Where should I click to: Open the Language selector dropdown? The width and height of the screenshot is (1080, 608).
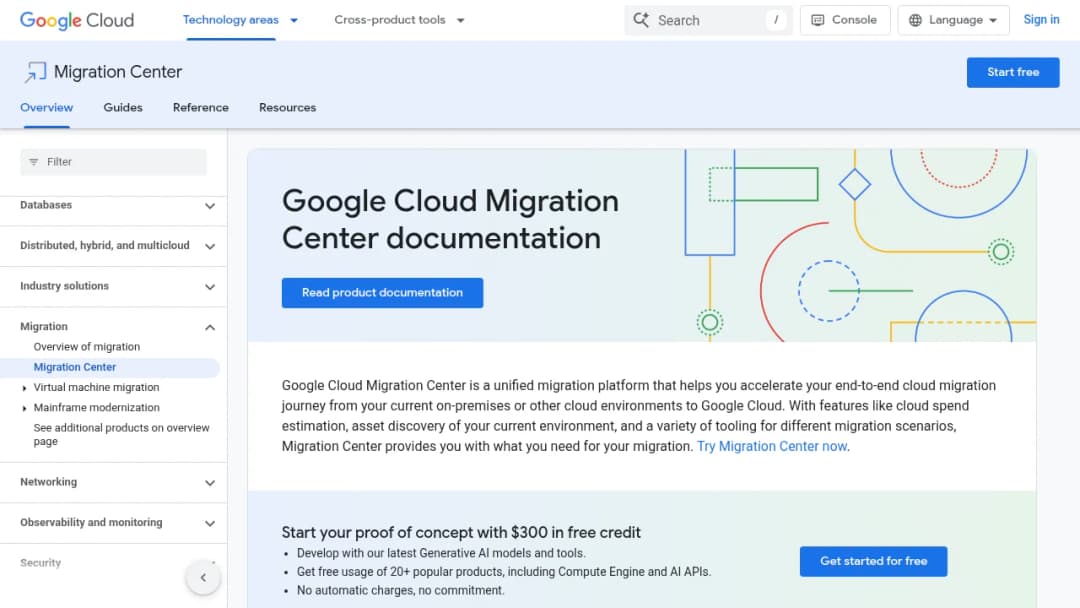click(x=953, y=20)
